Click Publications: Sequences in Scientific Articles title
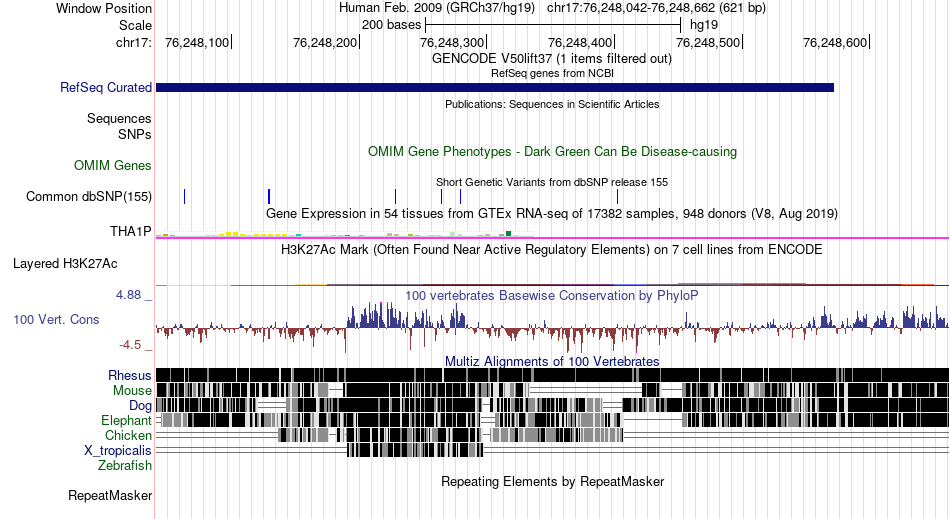 pyautogui.click(x=552, y=104)
